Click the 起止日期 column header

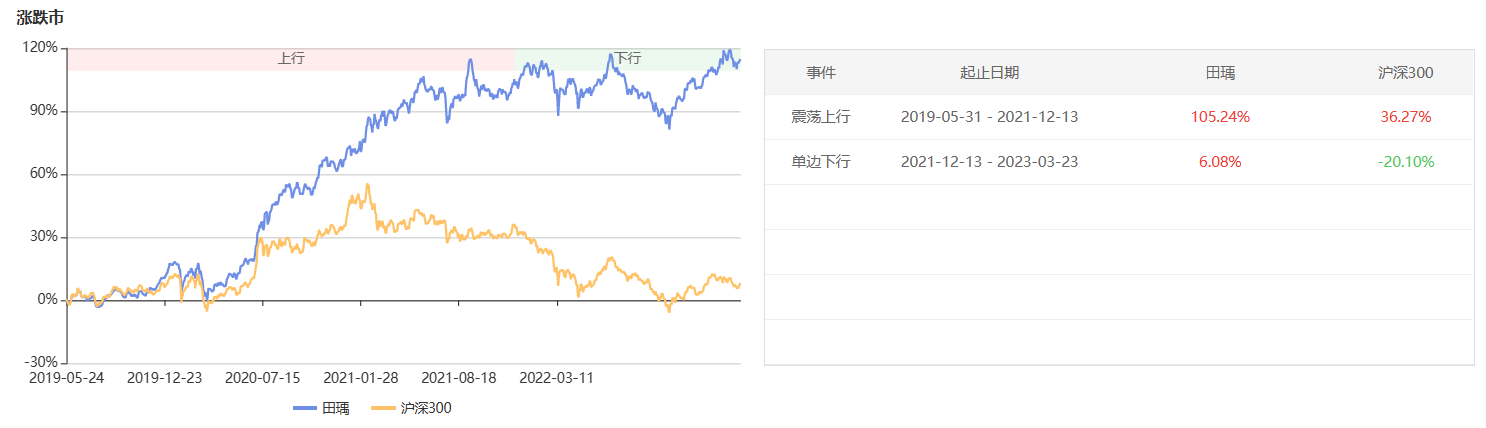coord(989,72)
